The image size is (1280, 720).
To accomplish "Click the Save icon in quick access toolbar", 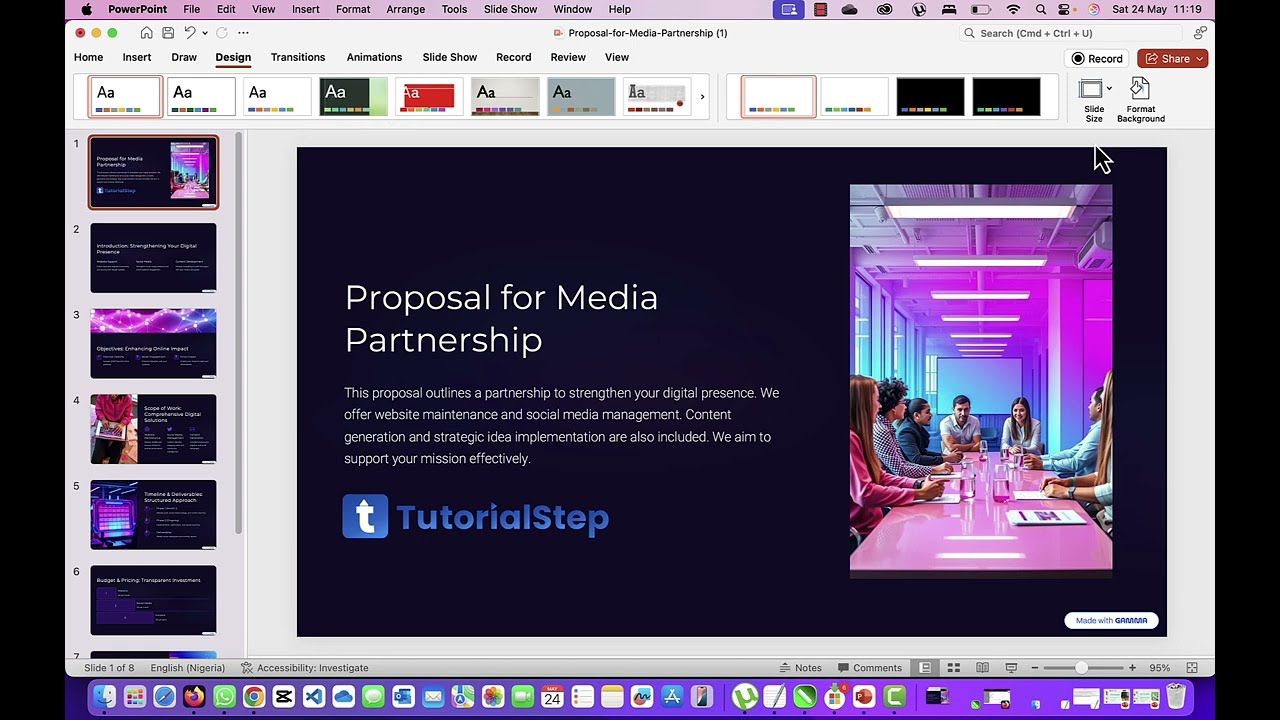I will pos(167,33).
